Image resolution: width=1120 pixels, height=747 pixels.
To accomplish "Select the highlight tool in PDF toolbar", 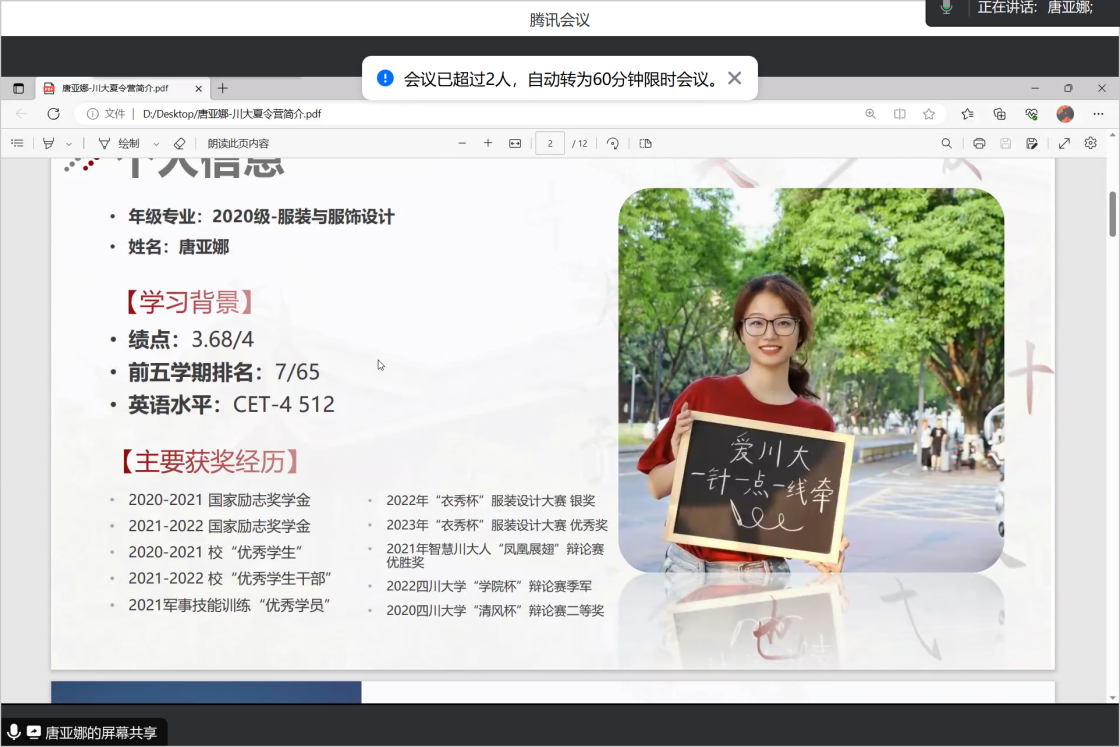I will point(48,144).
